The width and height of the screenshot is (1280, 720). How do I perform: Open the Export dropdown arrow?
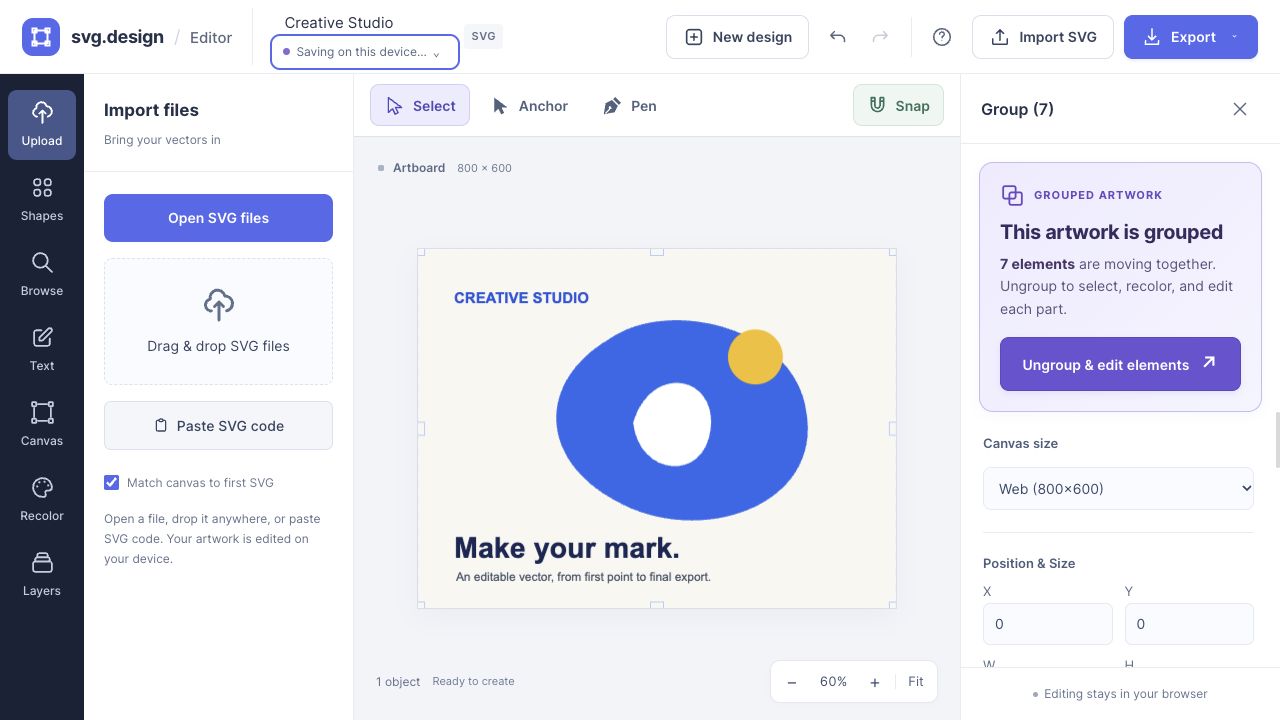[1234, 37]
